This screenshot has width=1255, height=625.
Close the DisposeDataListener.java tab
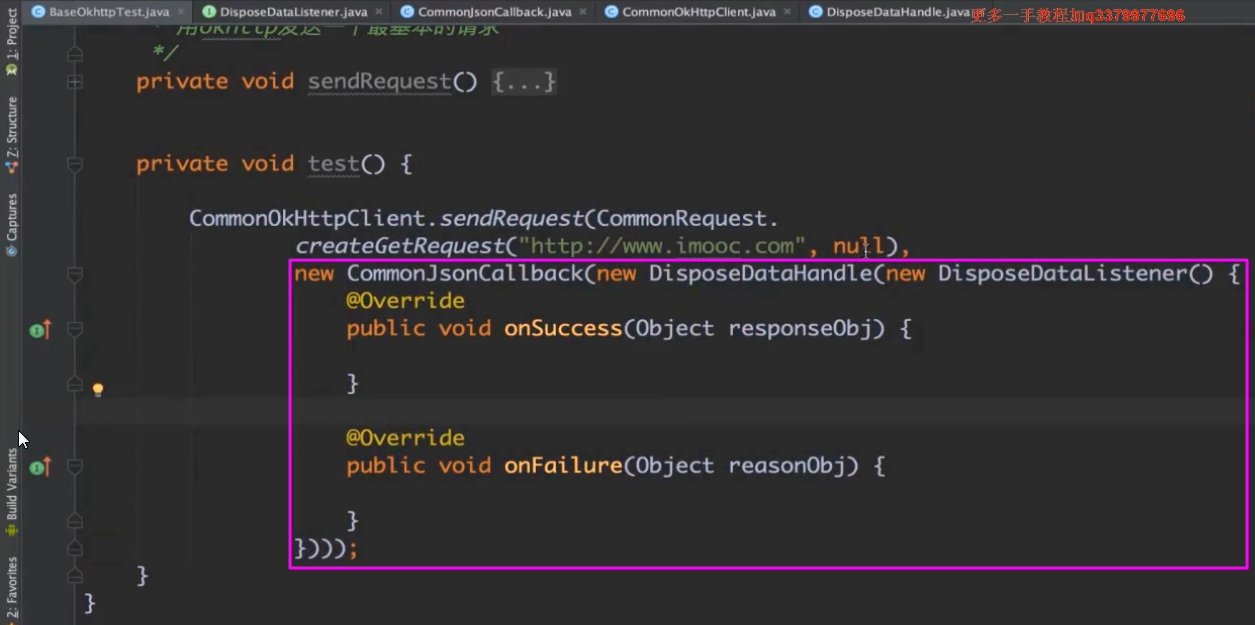(x=380, y=12)
